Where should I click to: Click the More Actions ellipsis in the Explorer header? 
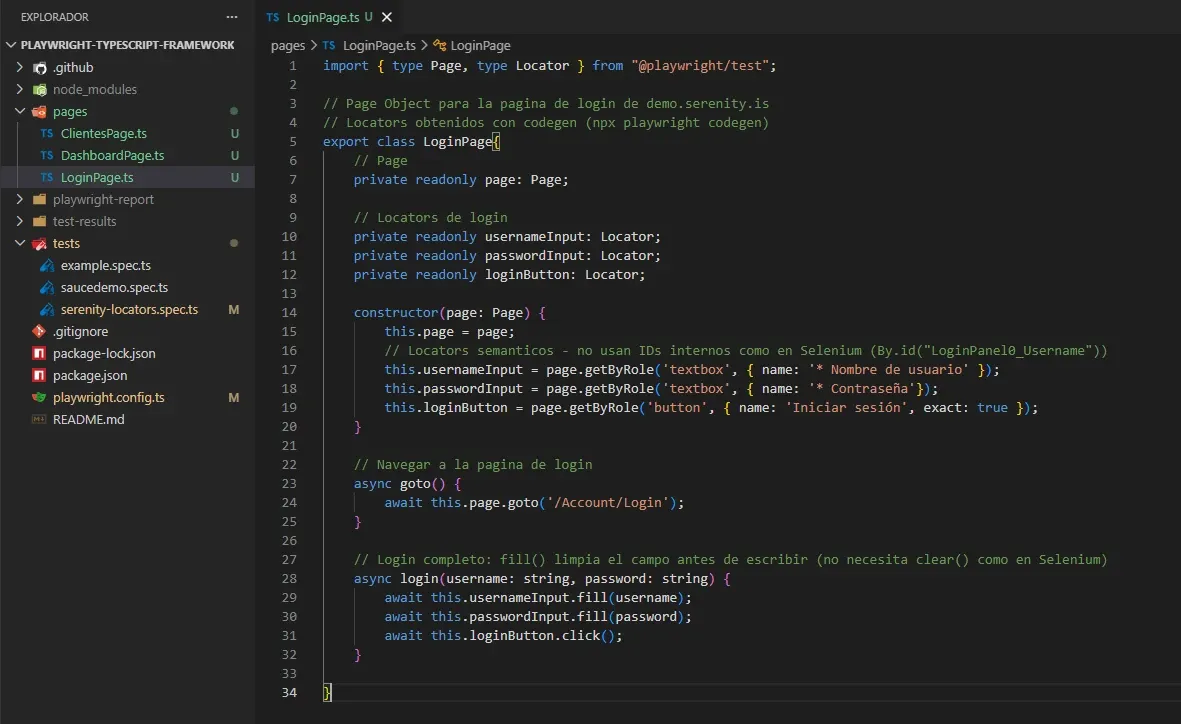[231, 16]
